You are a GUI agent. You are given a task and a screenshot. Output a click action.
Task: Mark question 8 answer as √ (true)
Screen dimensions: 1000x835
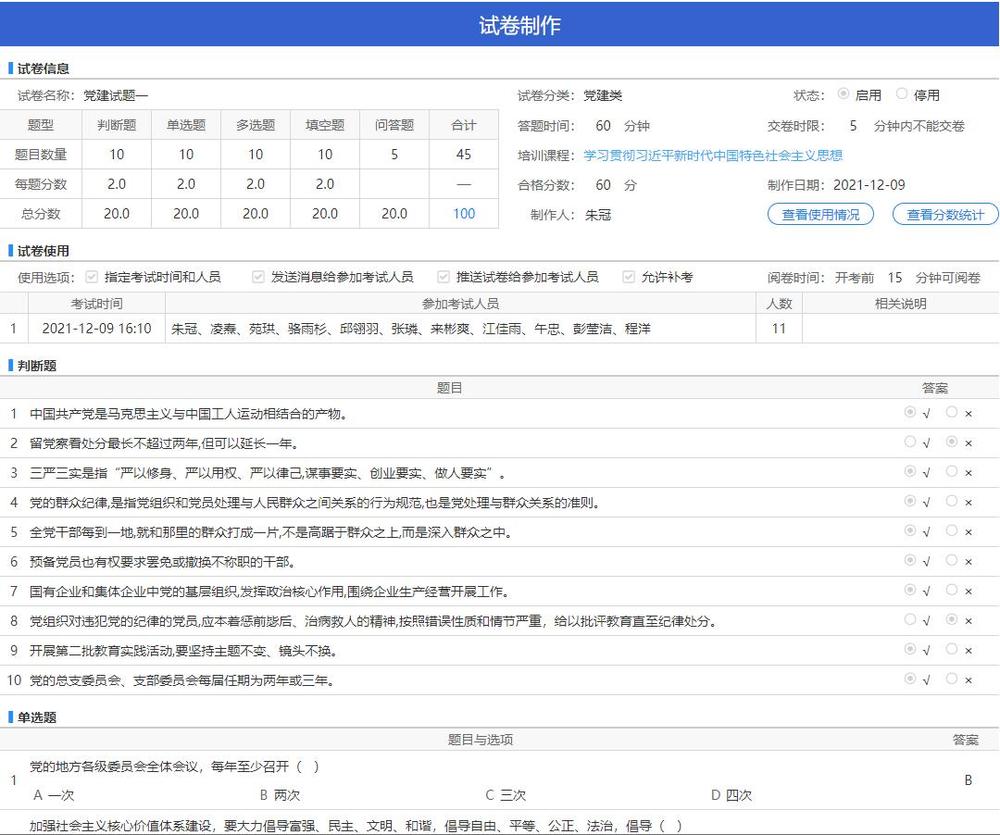pos(910,620)
